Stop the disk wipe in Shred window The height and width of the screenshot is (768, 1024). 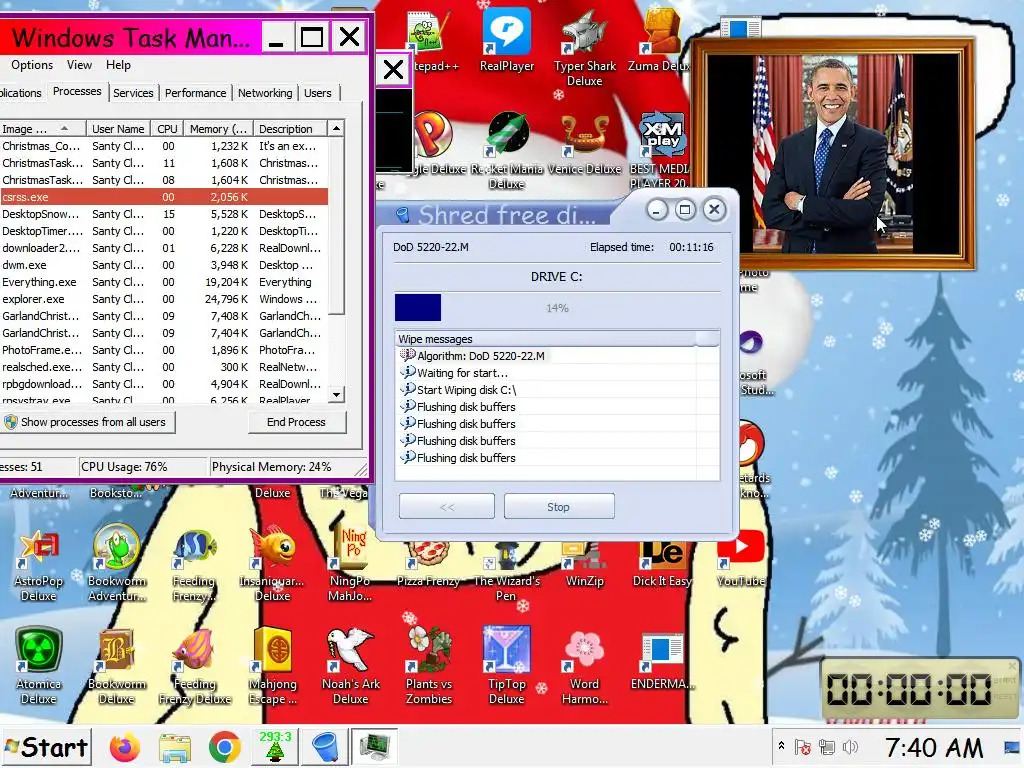[x=558, y=507]
